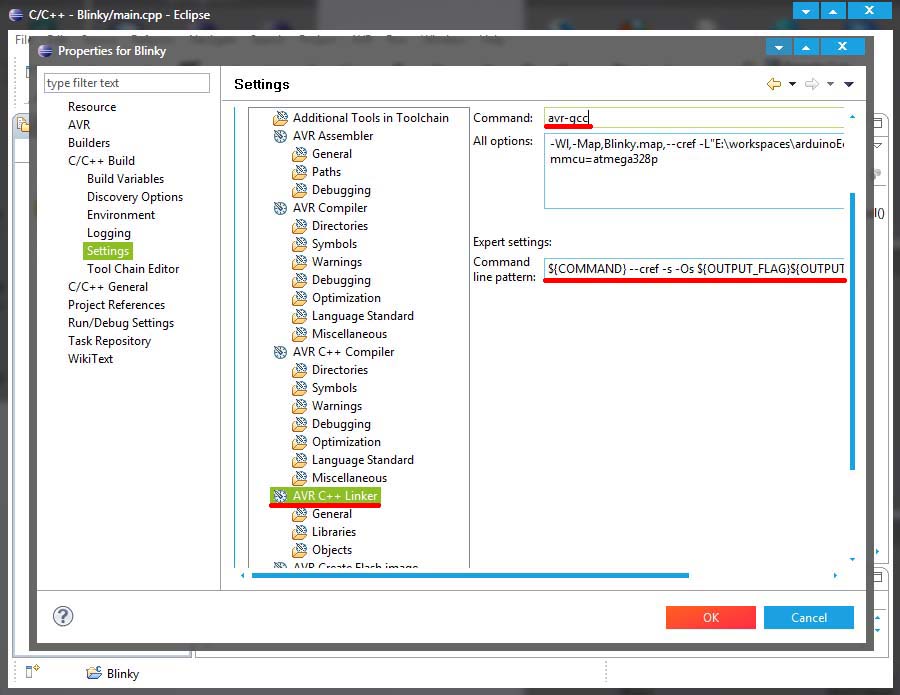Click the Additional Tools in Toolchain icon
Image resolution: width=900 pixels, height=695 pixels.
280,118
